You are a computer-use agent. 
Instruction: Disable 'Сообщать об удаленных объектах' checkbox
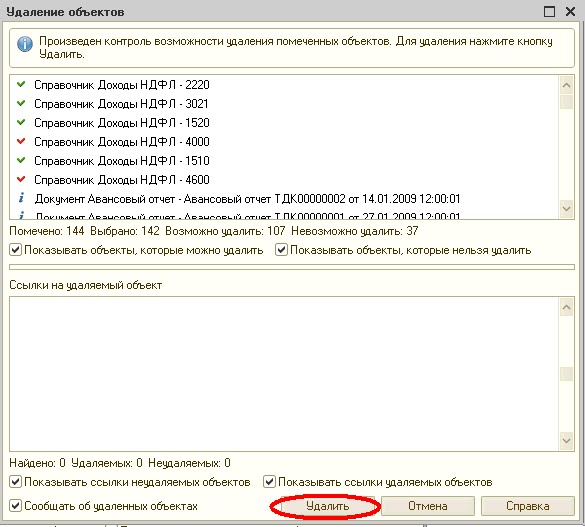pos(15,506)
